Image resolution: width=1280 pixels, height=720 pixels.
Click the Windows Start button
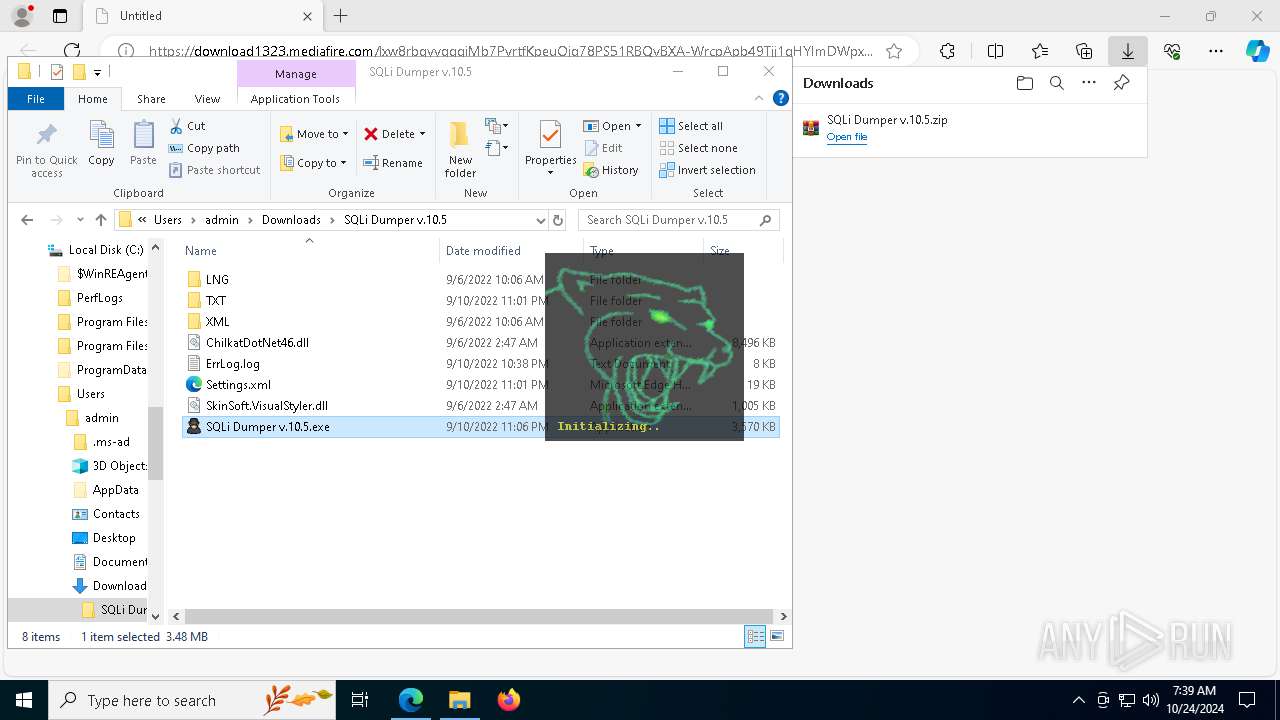pos(23,700)
